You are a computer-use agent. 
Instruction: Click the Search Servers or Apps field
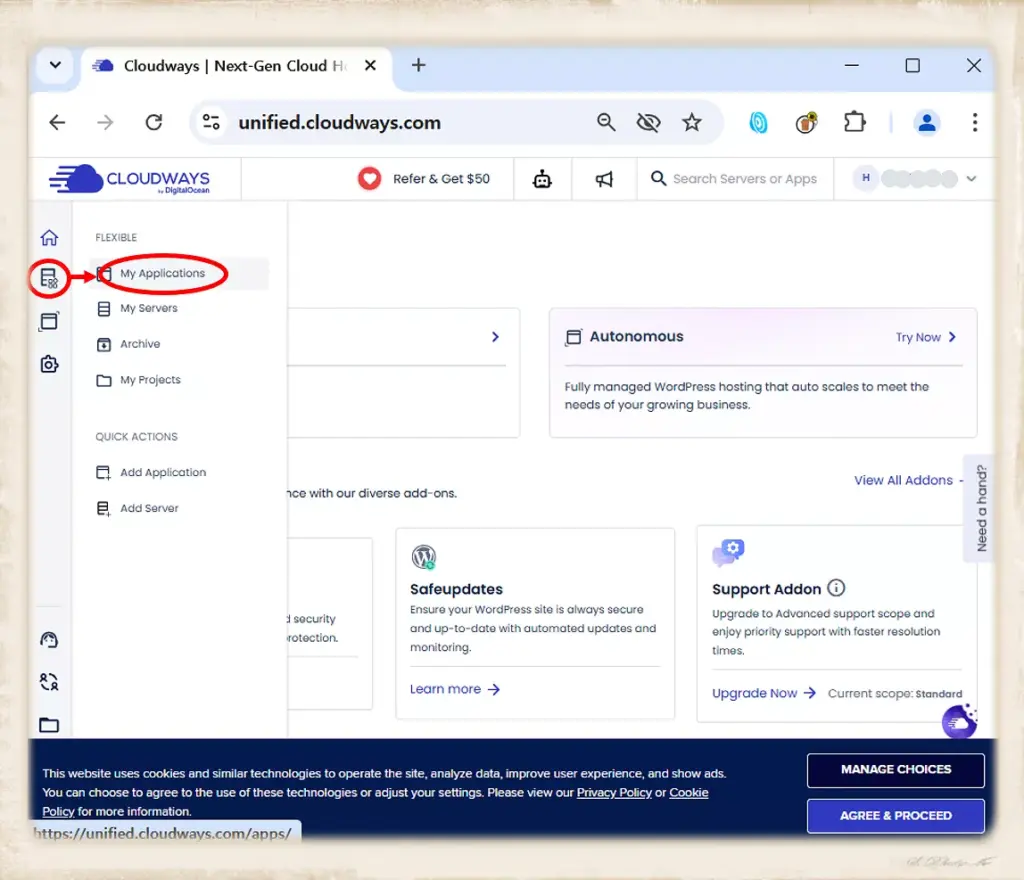[x=744, y=179]
